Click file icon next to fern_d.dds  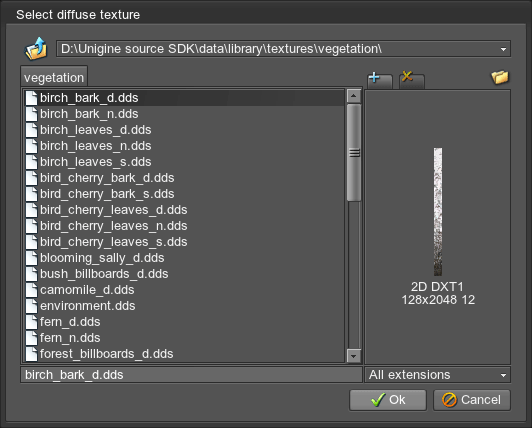point(32,322)
